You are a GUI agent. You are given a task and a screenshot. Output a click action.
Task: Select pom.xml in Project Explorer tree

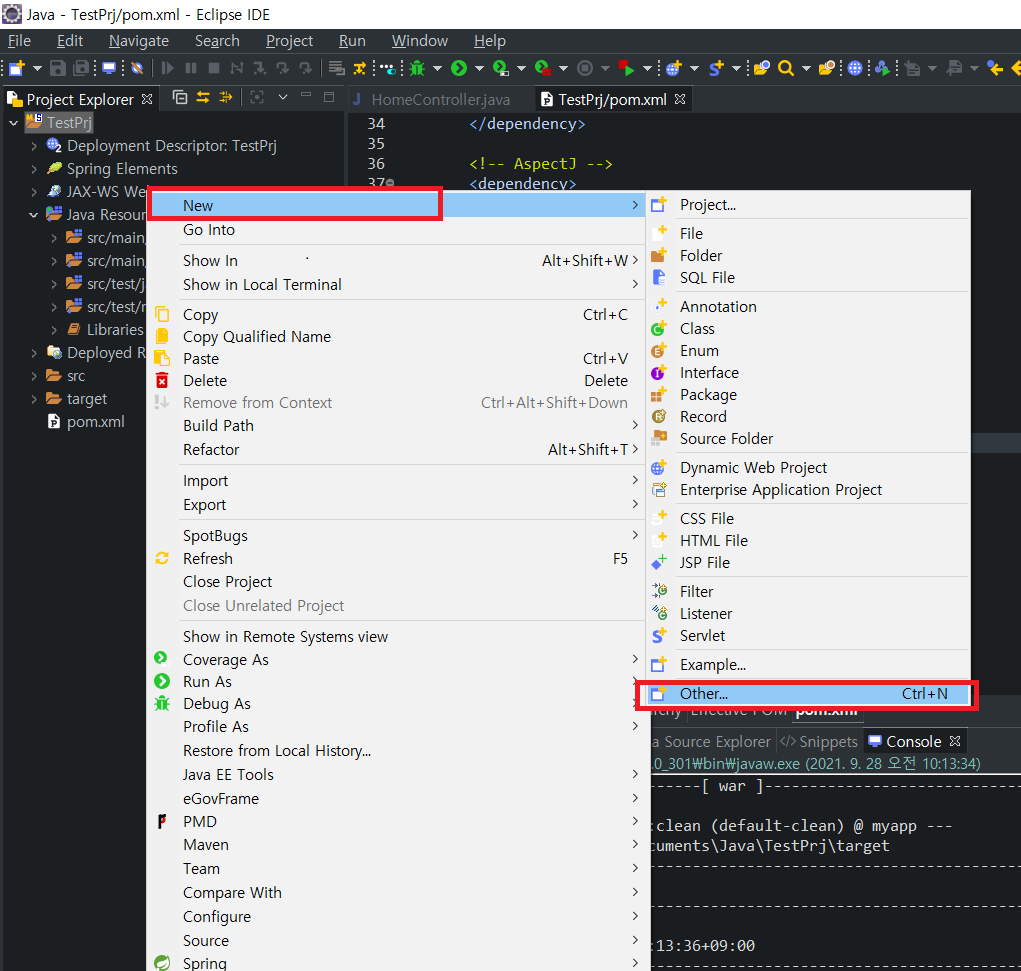[x=95, y=422]
